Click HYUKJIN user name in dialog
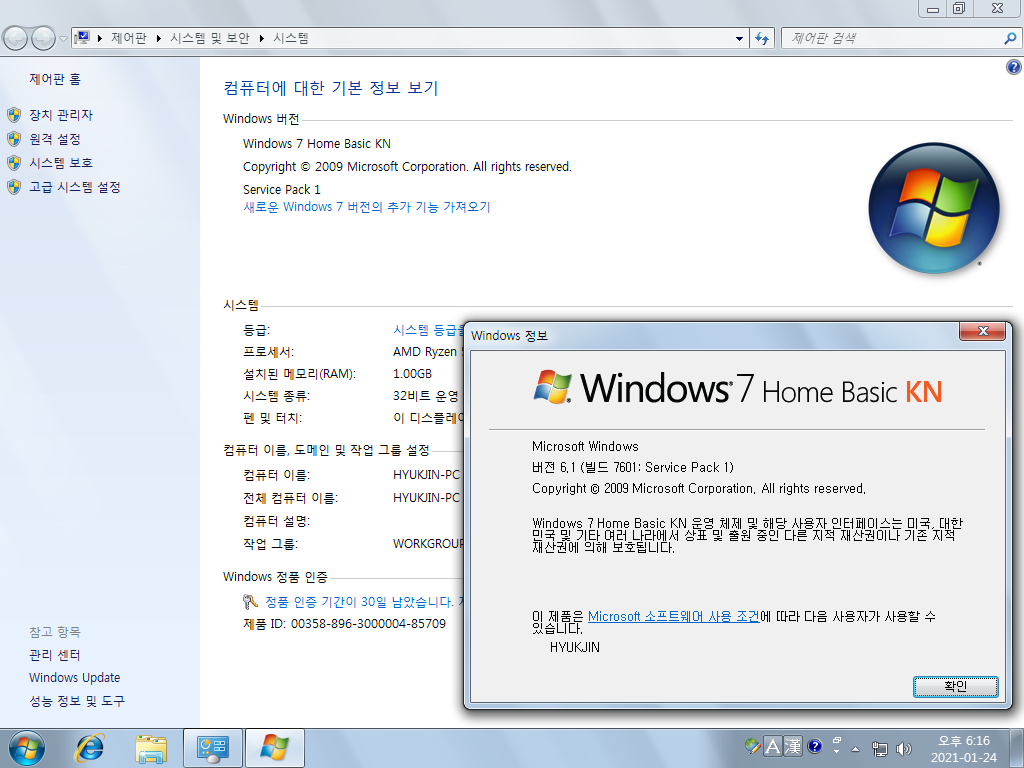This screenshot has width=1024, height=768. (x=575, y=647)
